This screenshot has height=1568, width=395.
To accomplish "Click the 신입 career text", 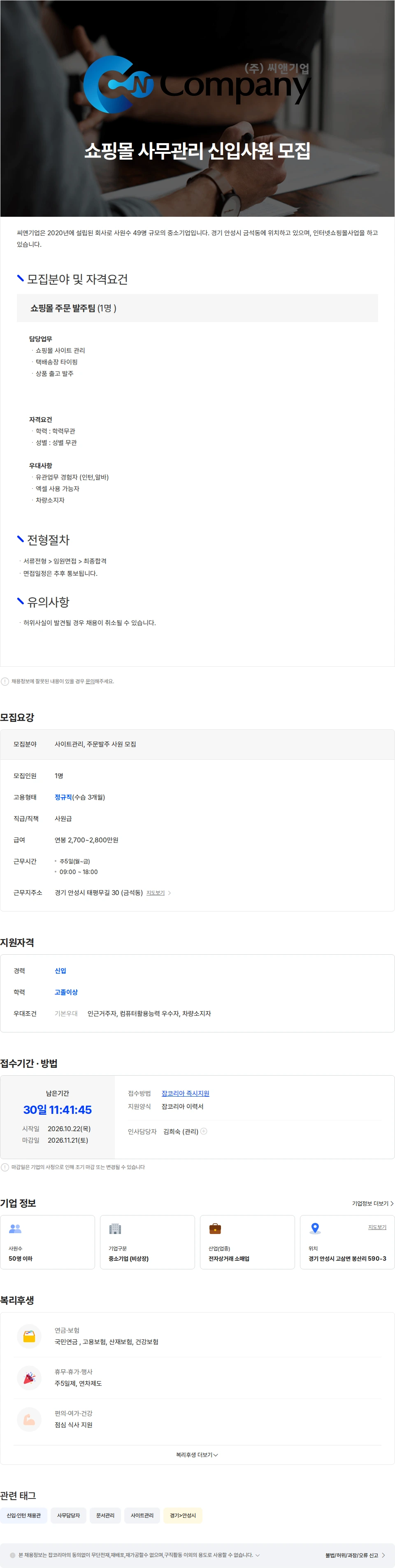I will [60, 971].
